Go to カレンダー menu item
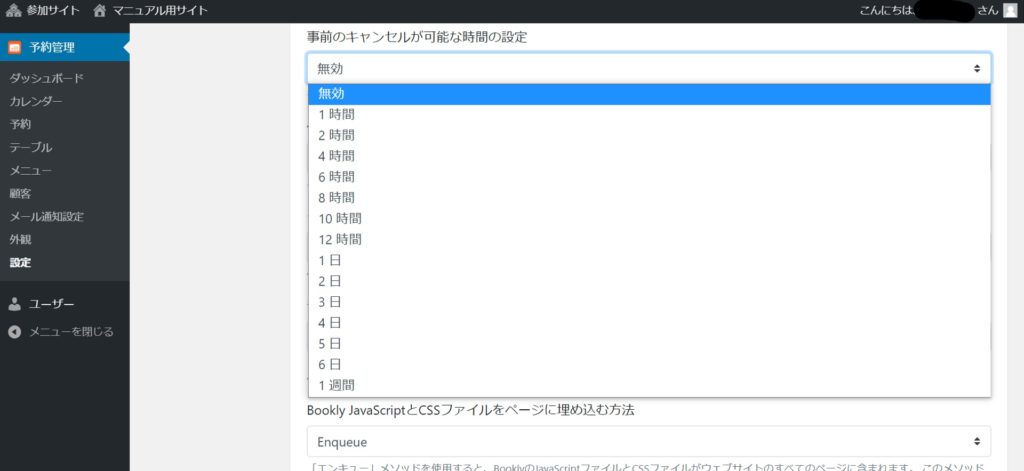 (x=36, y=101)
